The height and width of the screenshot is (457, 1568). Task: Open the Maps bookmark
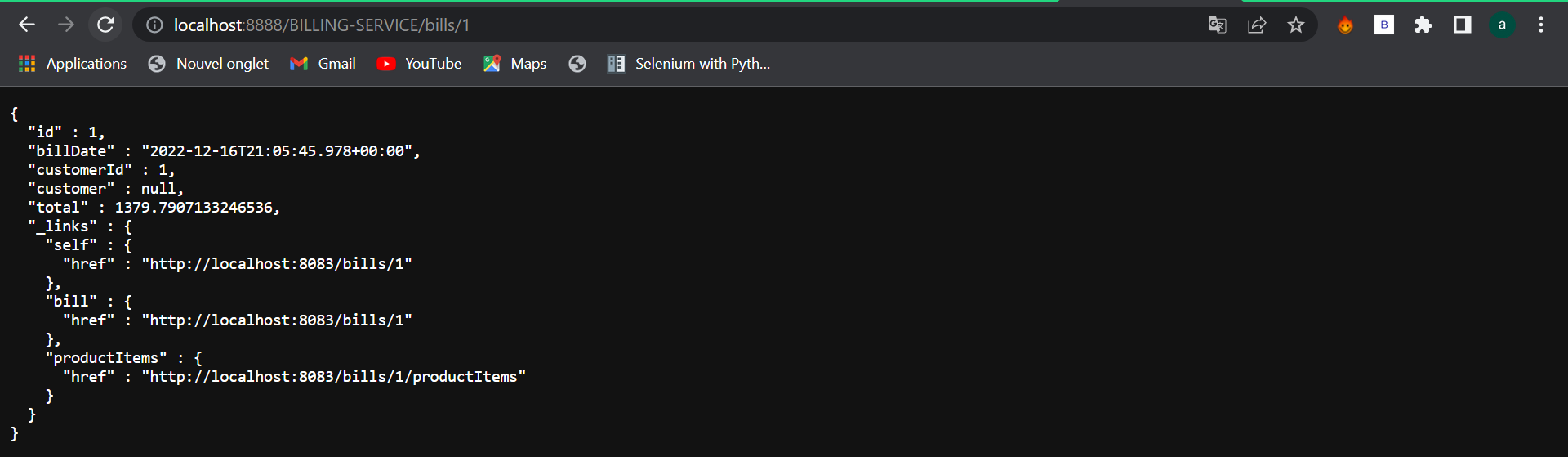coord(515,64)
